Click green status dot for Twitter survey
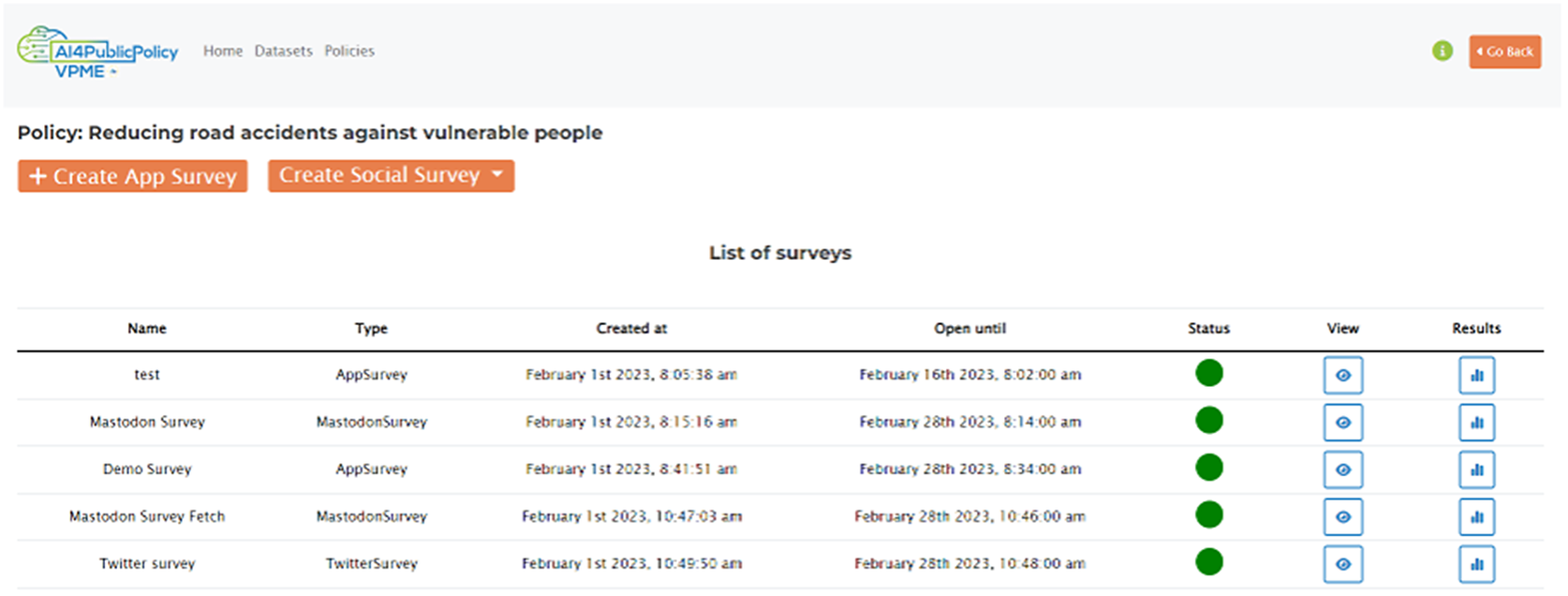This screenshot has width=1568, height=596. tap(1208, 562)
